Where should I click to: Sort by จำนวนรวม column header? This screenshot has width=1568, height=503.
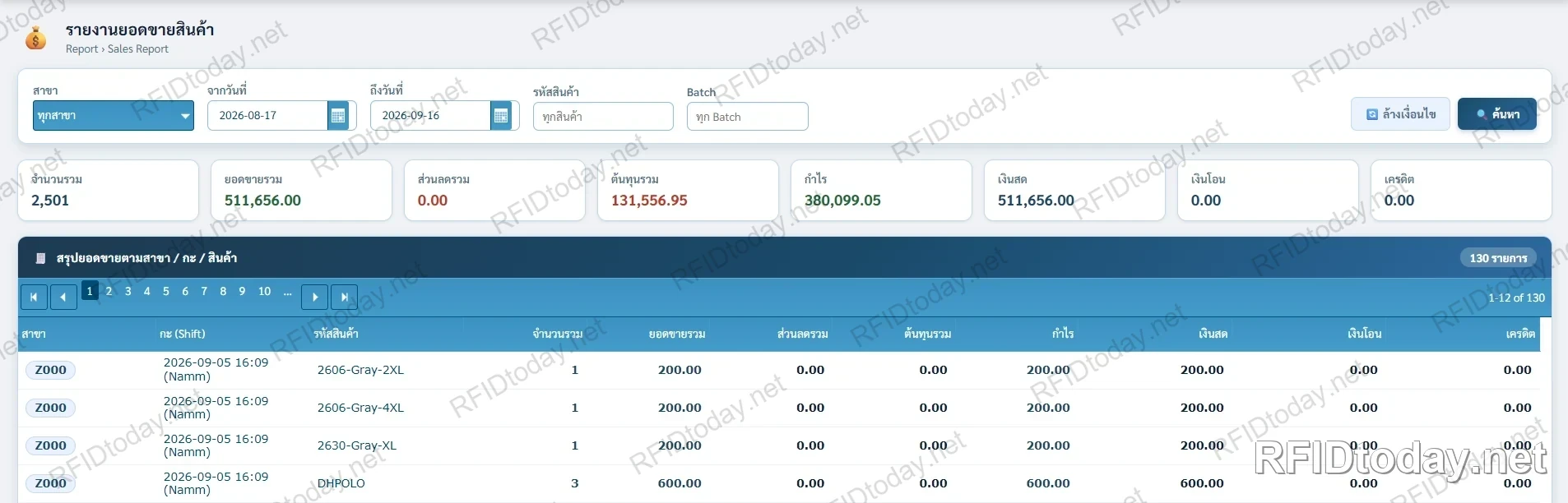click(558, 334)
